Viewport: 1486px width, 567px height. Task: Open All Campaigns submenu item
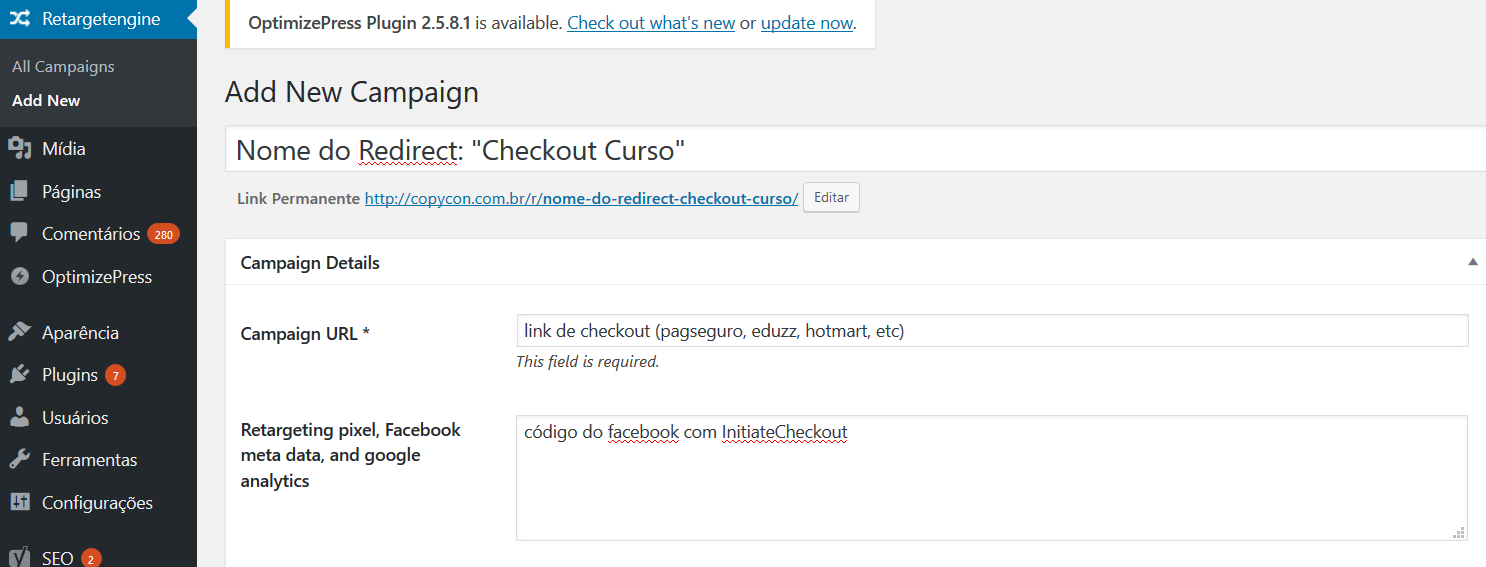63,67
